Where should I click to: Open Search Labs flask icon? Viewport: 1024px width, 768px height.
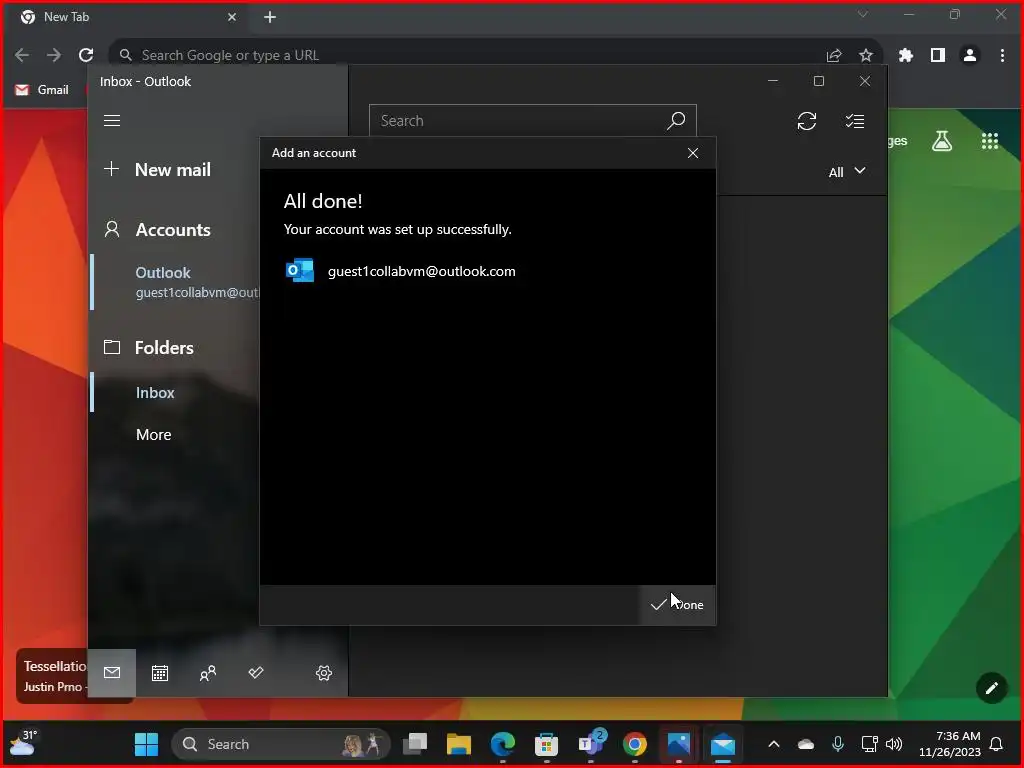coord(942,140)
